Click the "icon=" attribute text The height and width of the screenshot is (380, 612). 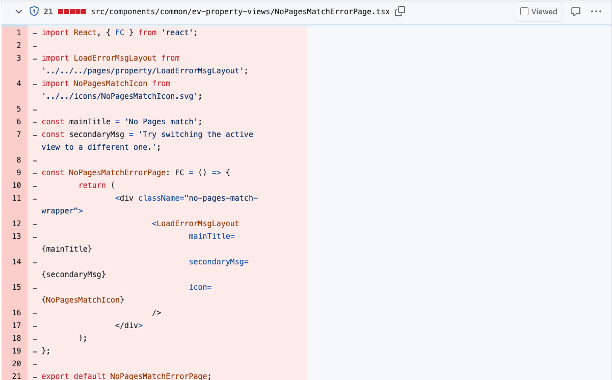point(200,287)
